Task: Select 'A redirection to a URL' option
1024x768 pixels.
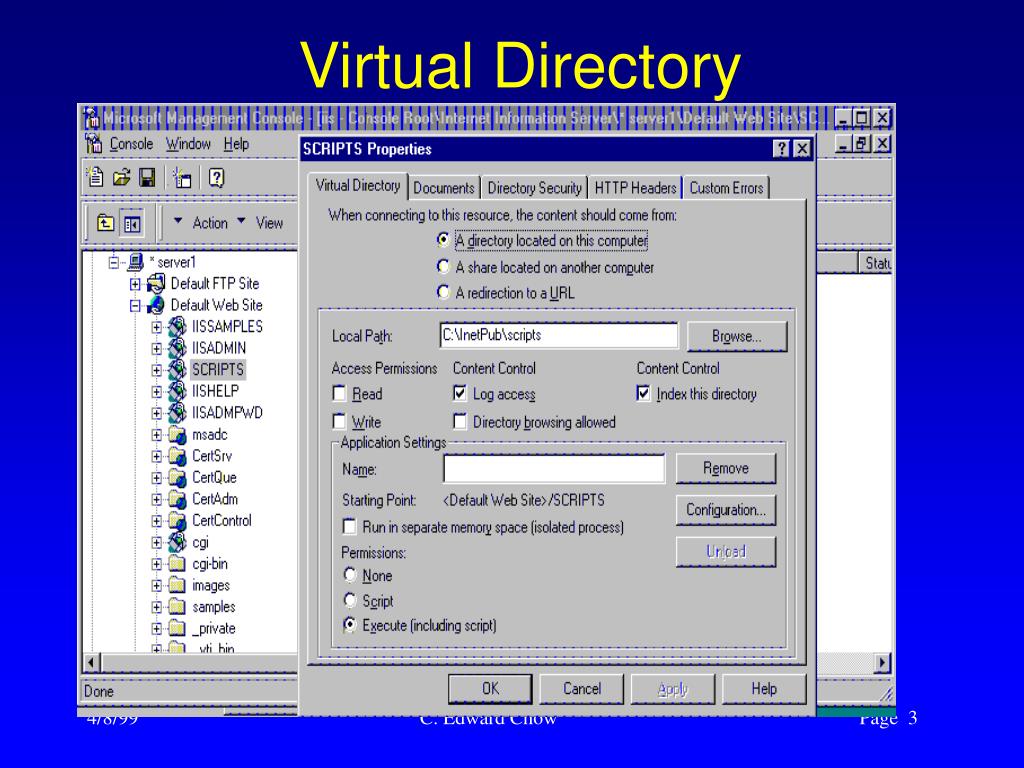Action: pos(443,292)
